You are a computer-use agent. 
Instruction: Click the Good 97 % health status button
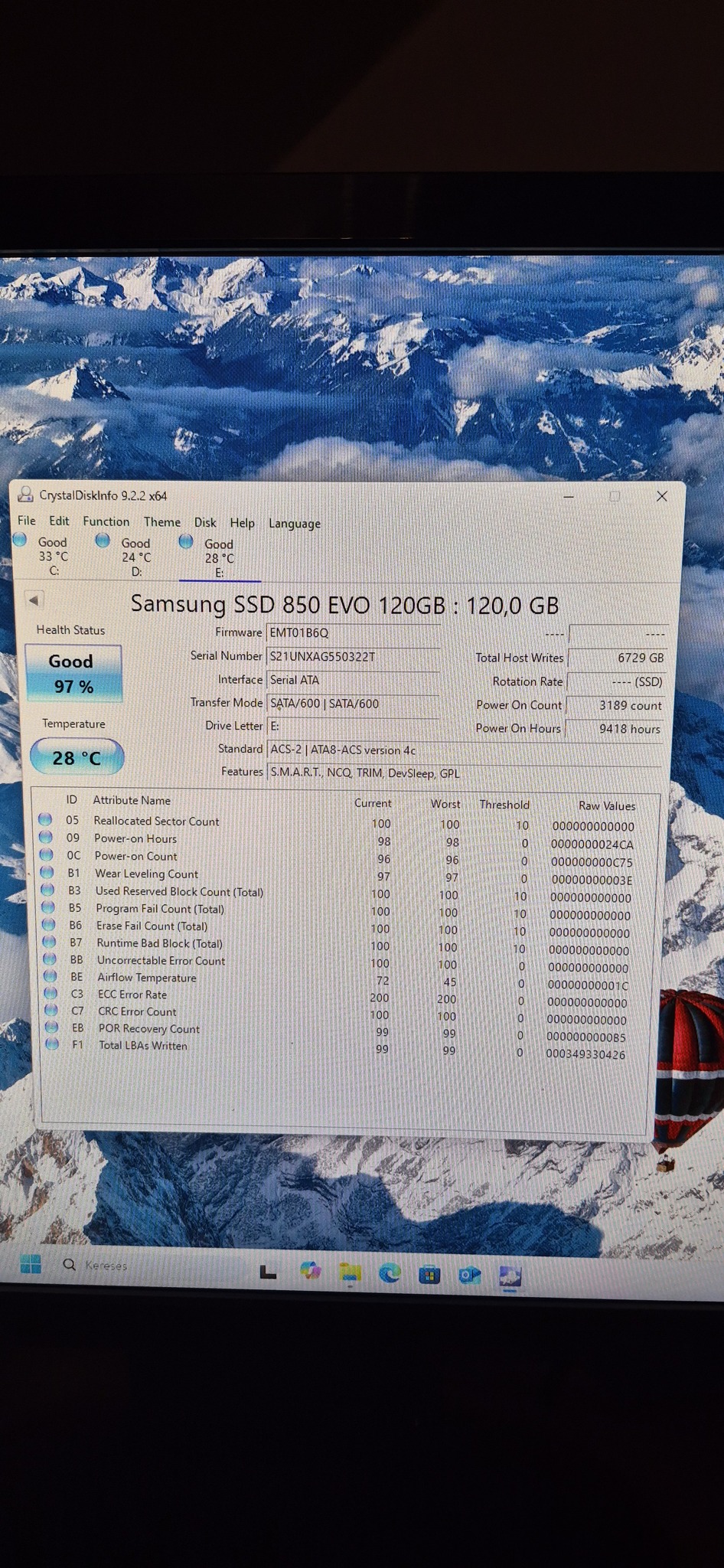click(x=73, y=673)
